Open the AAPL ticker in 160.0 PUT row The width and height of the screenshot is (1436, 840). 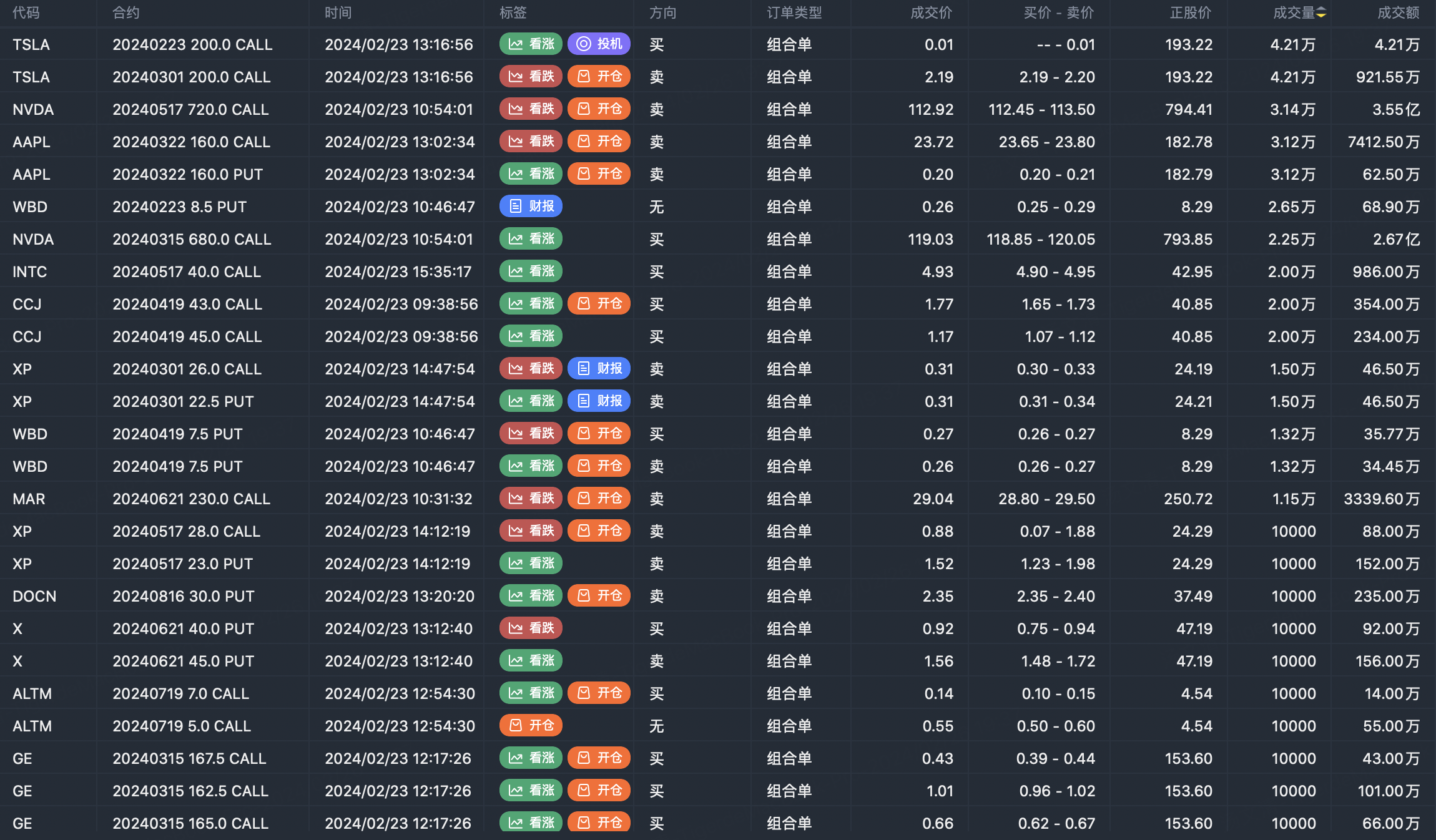pyautogui.click(x=31, y=174)
